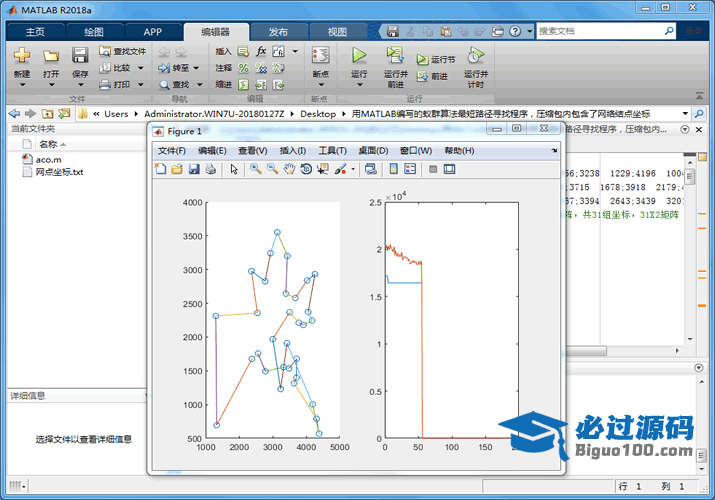Select 网点坐标.txt in current folder panel
This screenshot has height=500, width=715.
pos(59,172)
